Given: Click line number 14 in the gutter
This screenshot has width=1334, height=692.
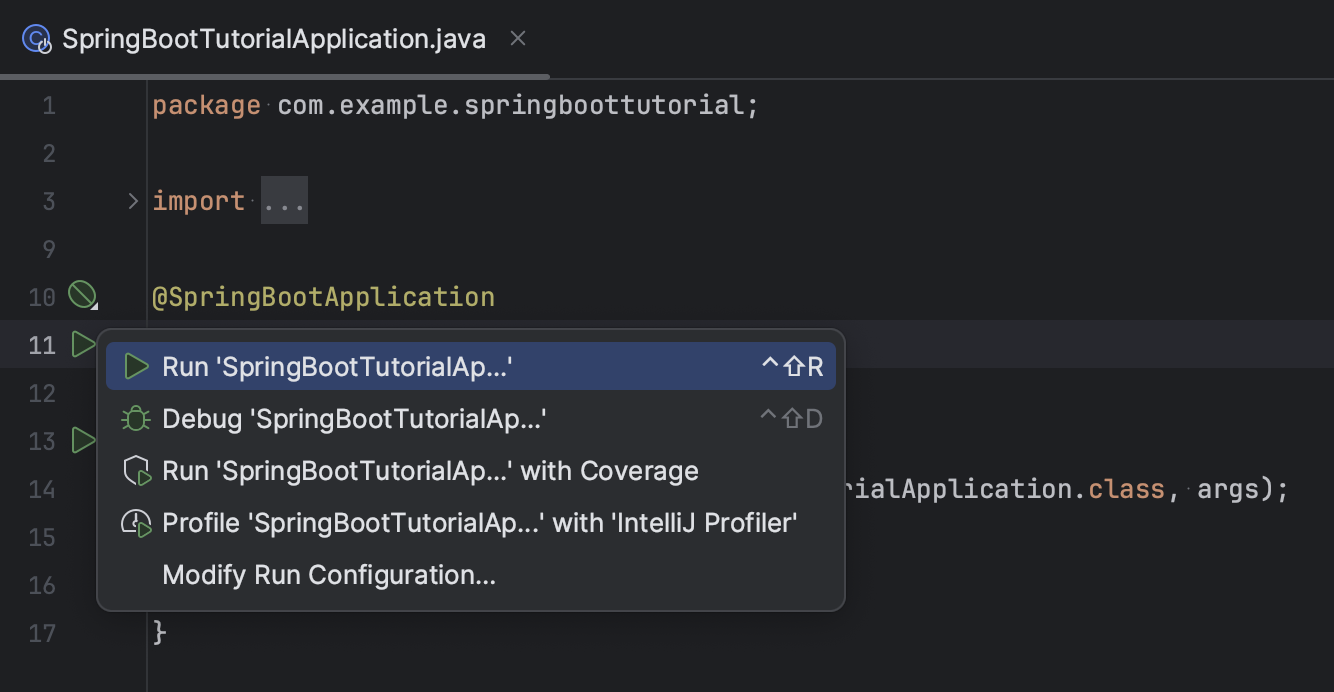Looking at the screenshot, I should coord(41,489).
